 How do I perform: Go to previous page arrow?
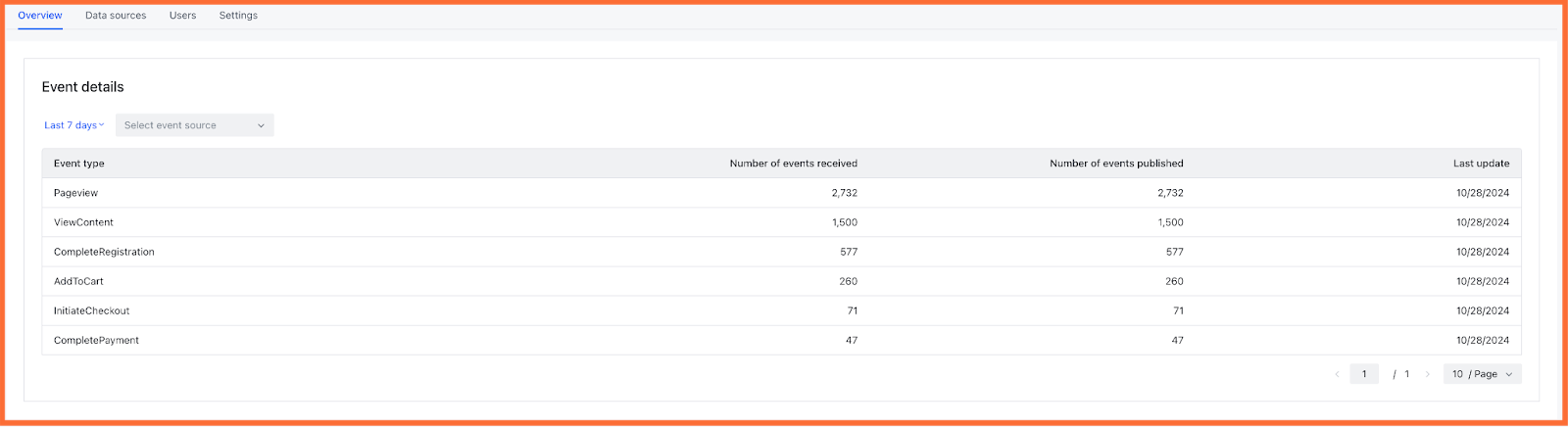click(x=1337, y=374)
